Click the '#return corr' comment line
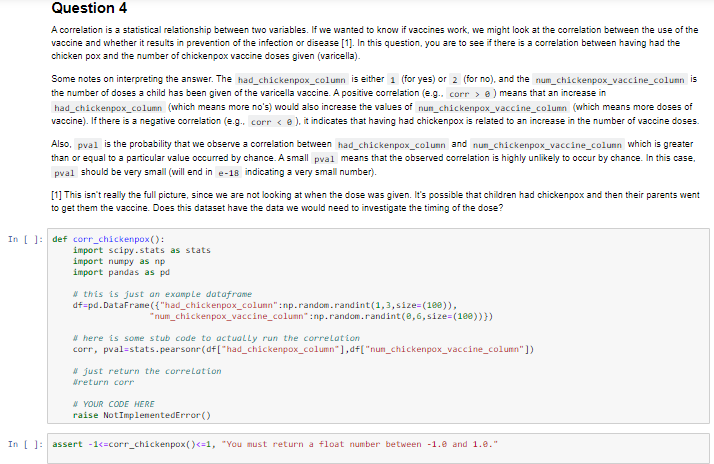The height and width of the screenshot is (464, 714). (x=103, y=382)
